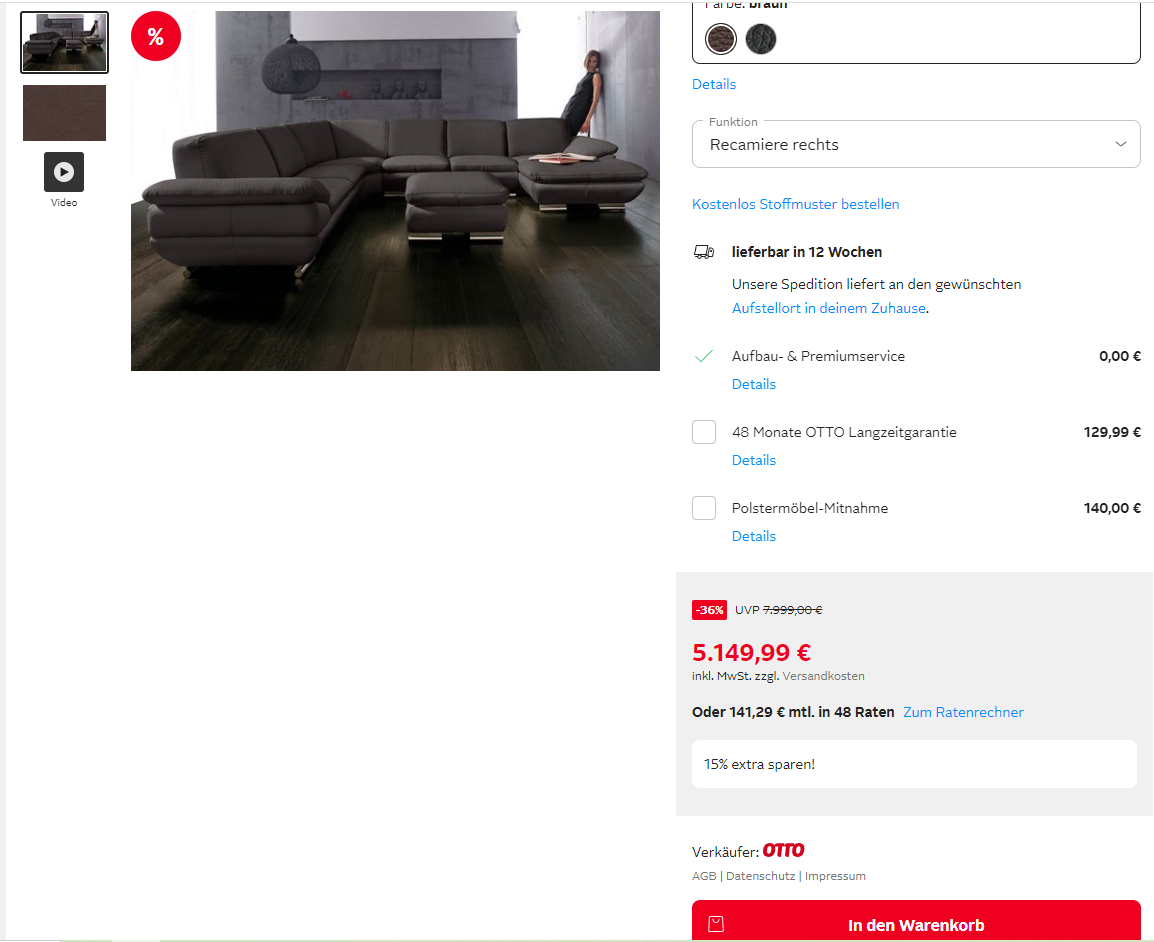
Task: Open Kostenlos Stoffmuster bestellen link
Action: (x=796, y=205)
